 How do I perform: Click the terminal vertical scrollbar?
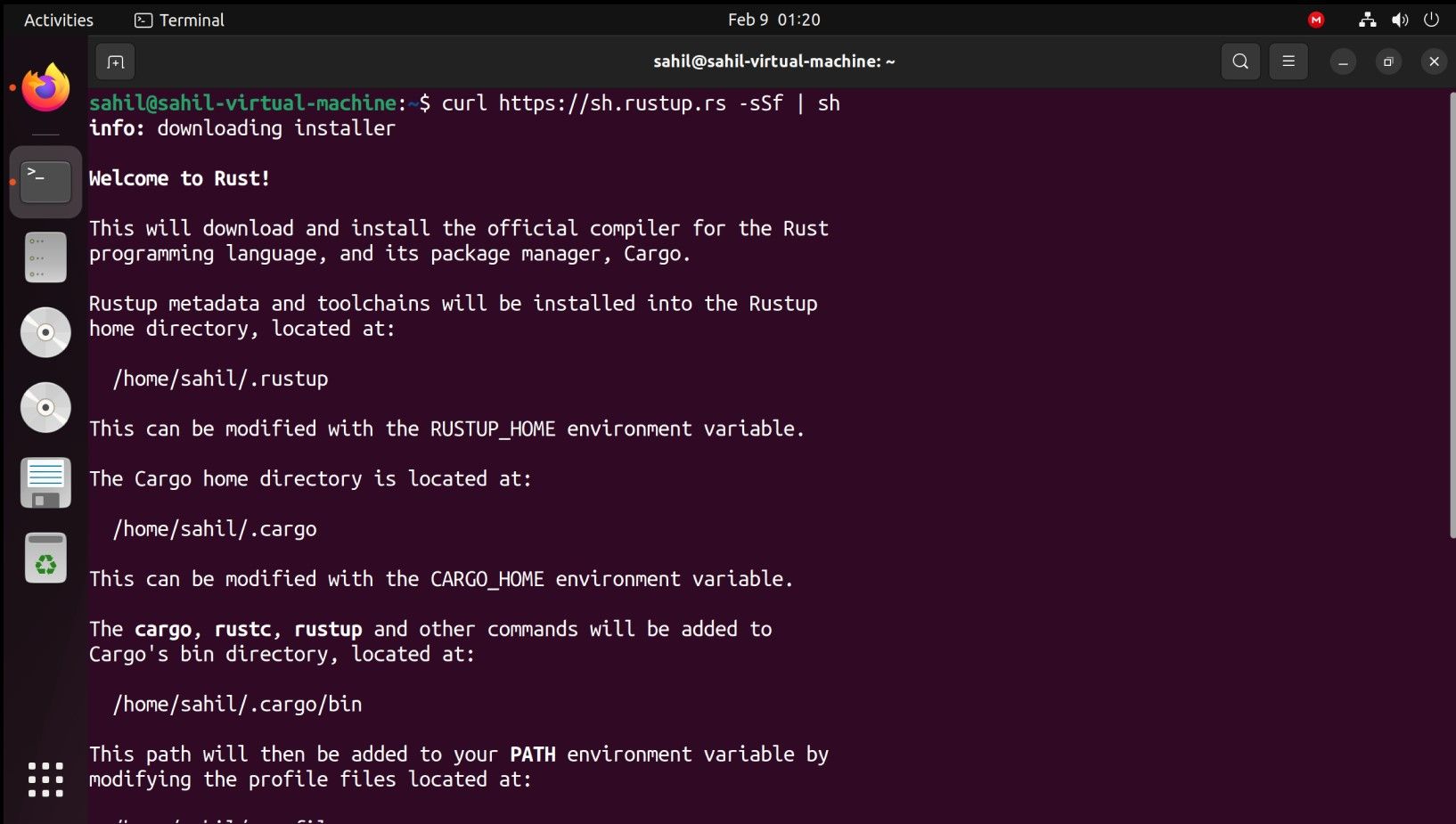coord(1451,312)
